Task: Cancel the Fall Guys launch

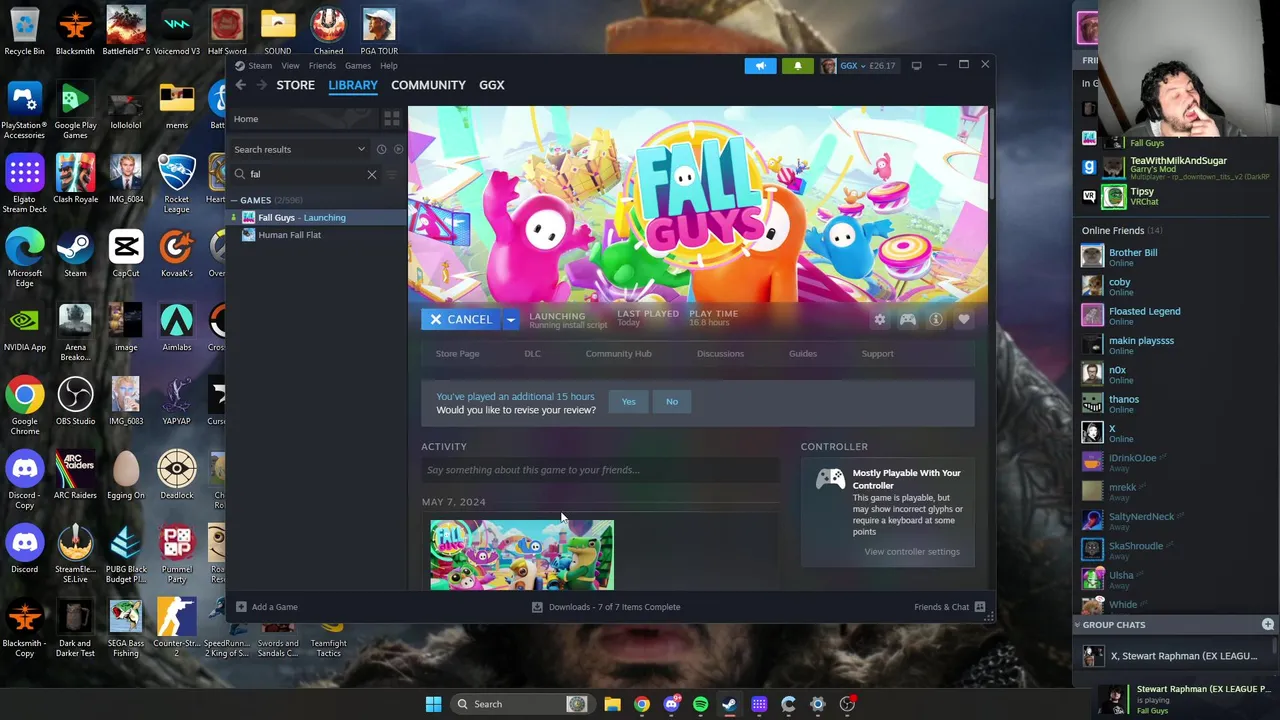Action: pos(461,320)
